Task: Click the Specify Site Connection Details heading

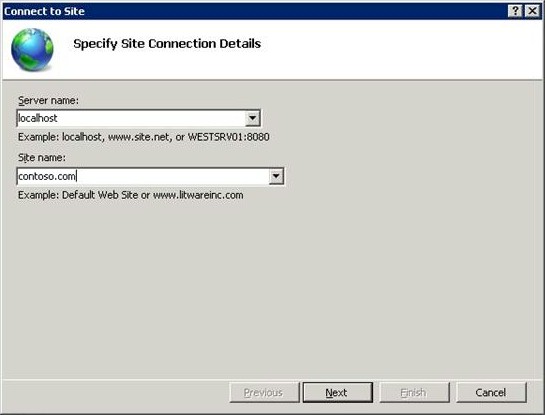Action: coord(167,44)
